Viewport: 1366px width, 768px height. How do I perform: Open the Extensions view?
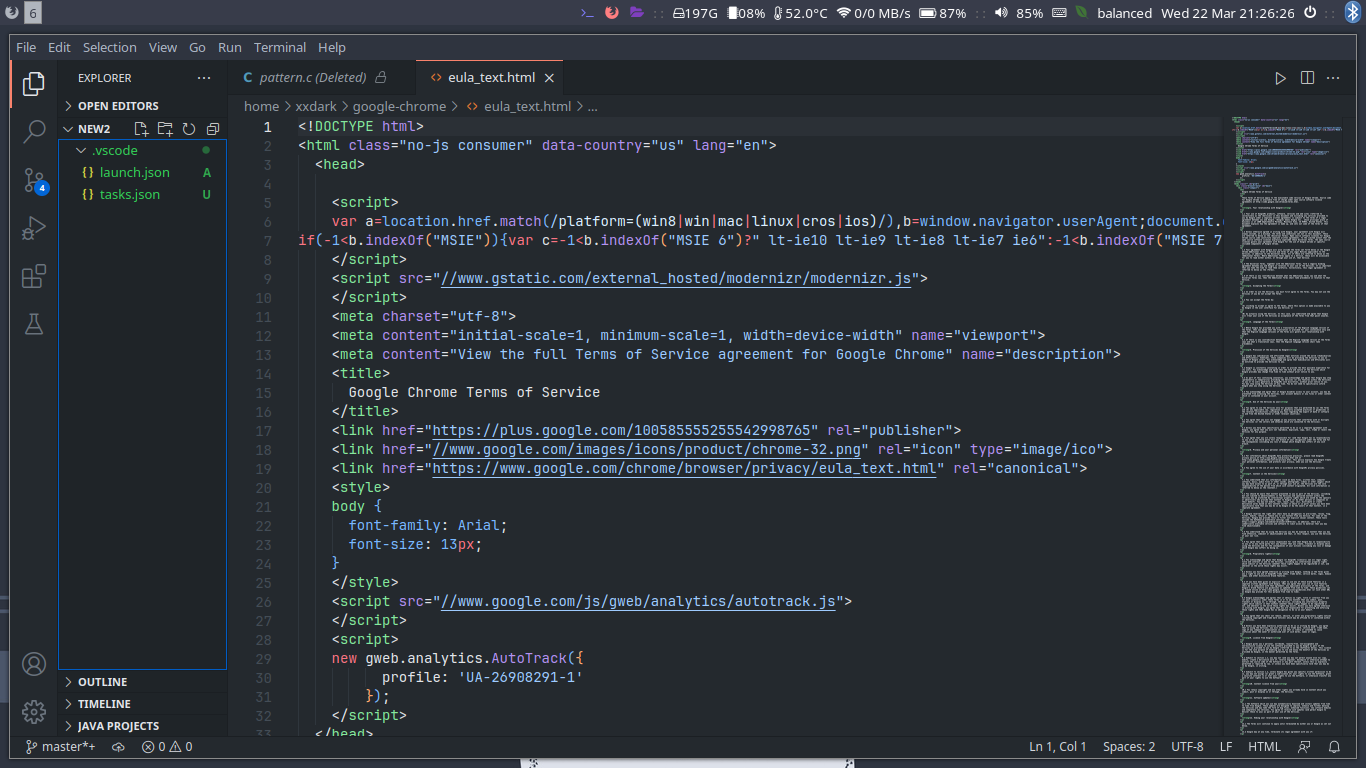point(34,276)
